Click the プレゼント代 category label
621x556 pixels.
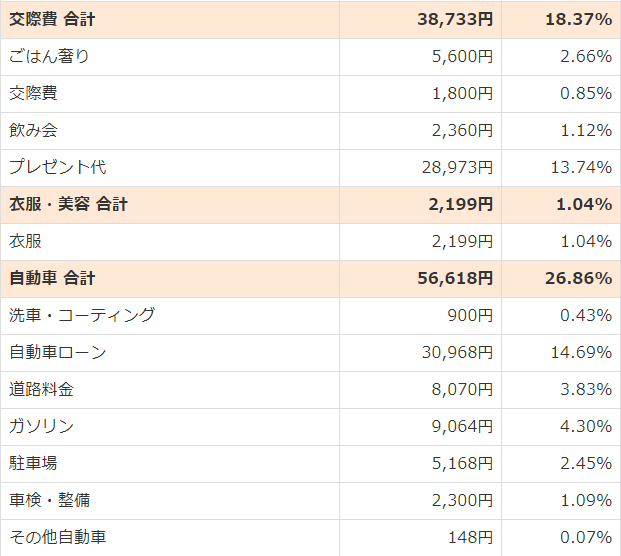58,167
